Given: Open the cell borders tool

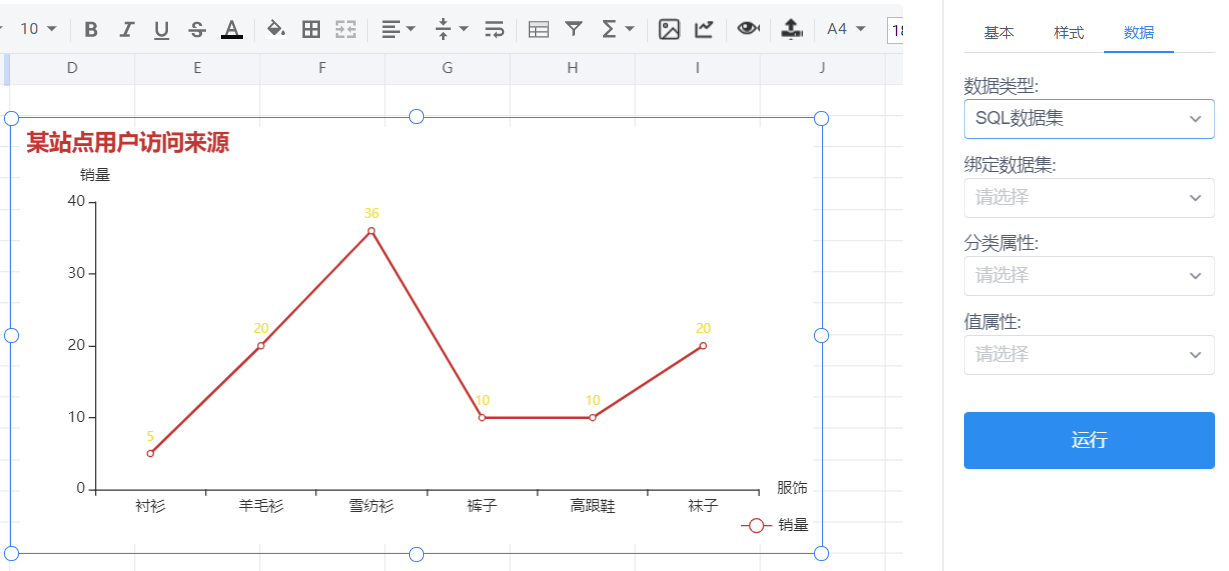Looking at the screenshot, I should pos(311,29).
